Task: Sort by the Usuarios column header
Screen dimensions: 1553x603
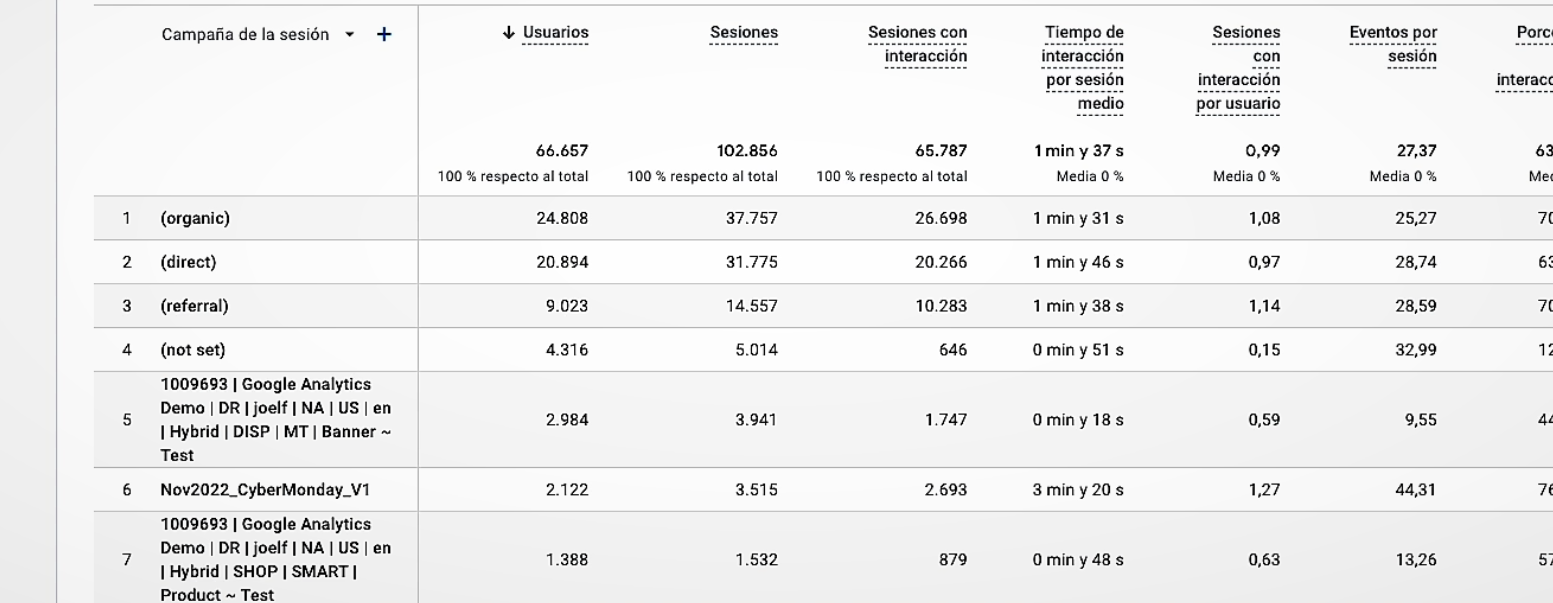Action: pyautogui.click(x=556, y=33)
